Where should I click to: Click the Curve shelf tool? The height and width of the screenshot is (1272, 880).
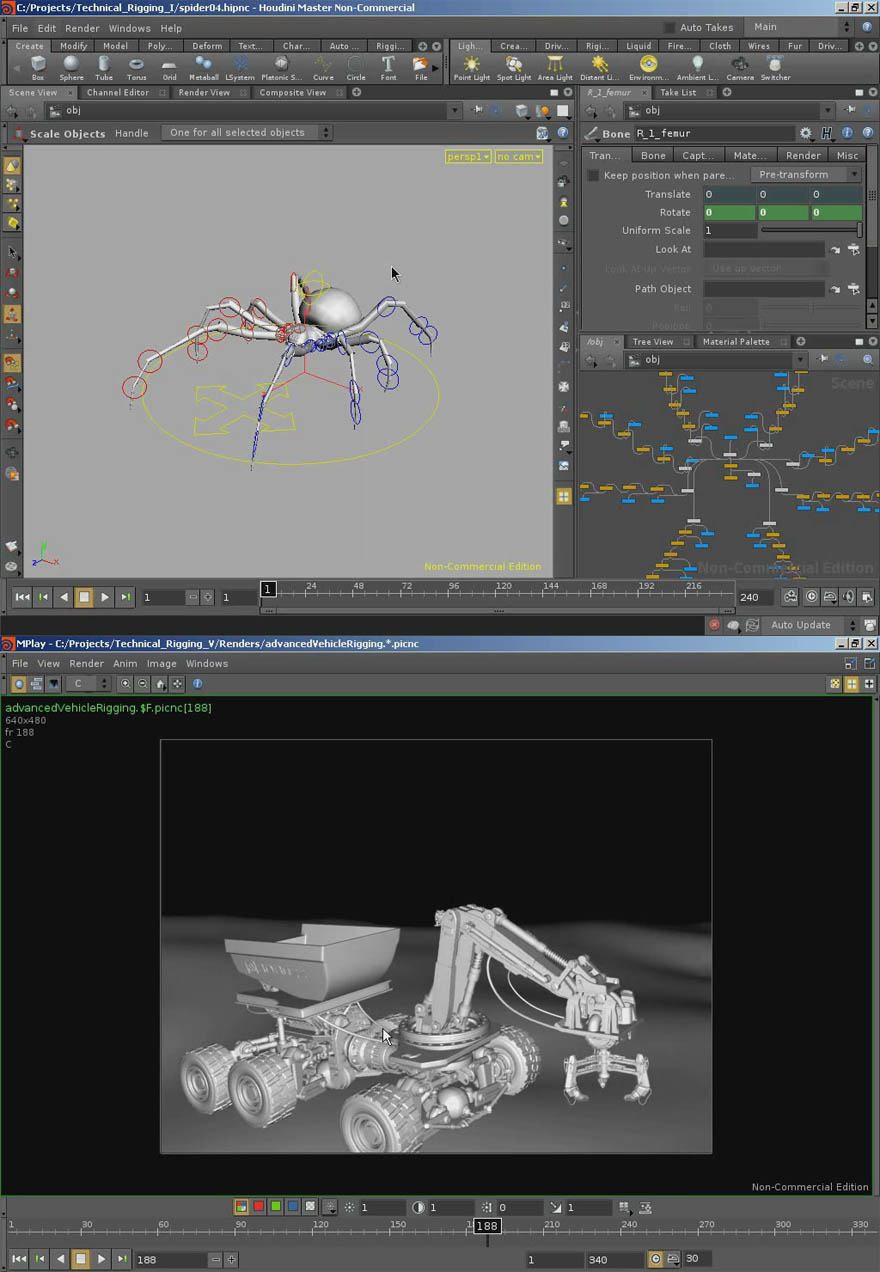[x=323, y=67]
